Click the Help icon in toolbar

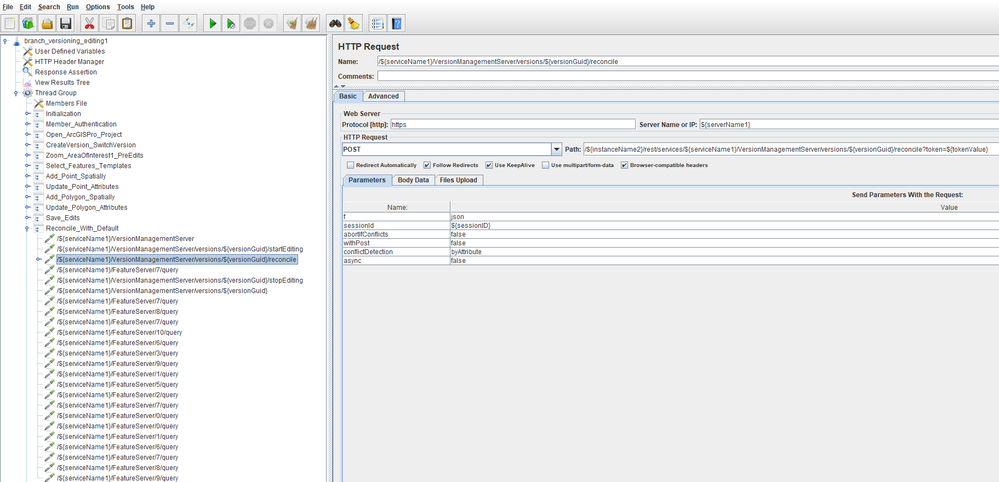pyautogui.click(x=397, y=23)
